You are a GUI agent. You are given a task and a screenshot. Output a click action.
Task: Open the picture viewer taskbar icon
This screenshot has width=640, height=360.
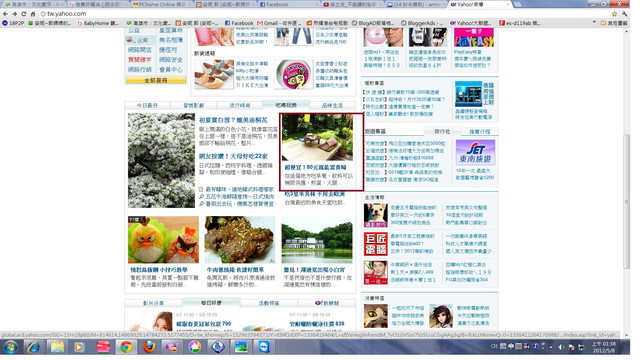pos(241,347)
